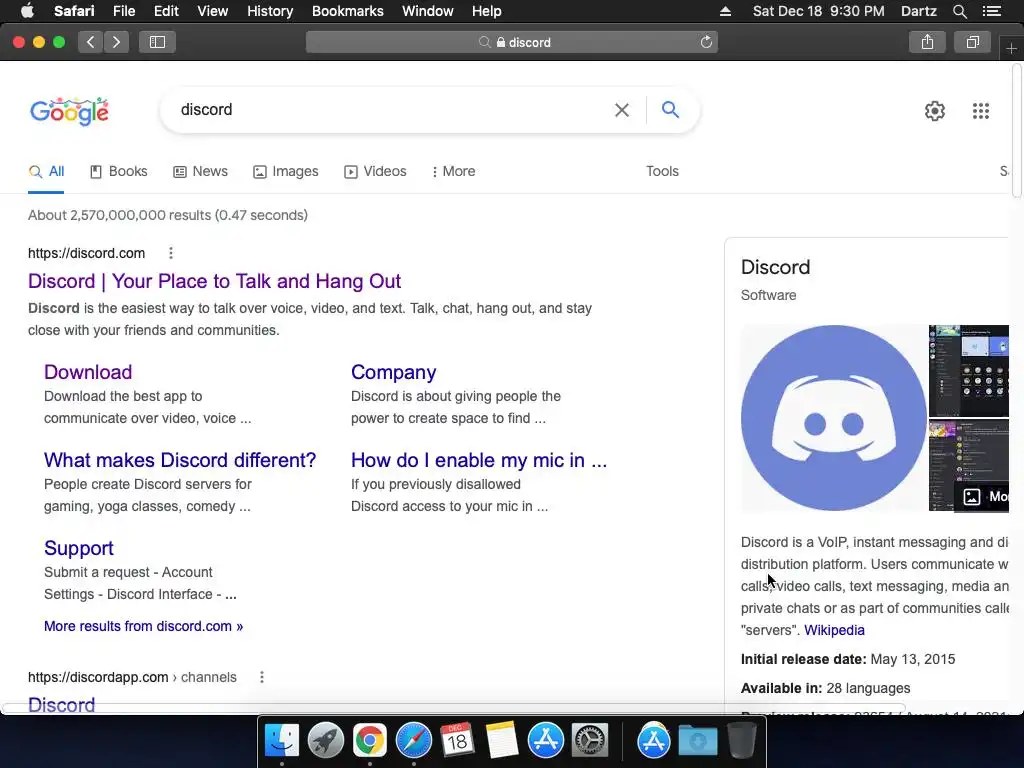The image size is (1024, 768).
Task: Open 'What makes Discord different?' link
Action: pos(180,460)
